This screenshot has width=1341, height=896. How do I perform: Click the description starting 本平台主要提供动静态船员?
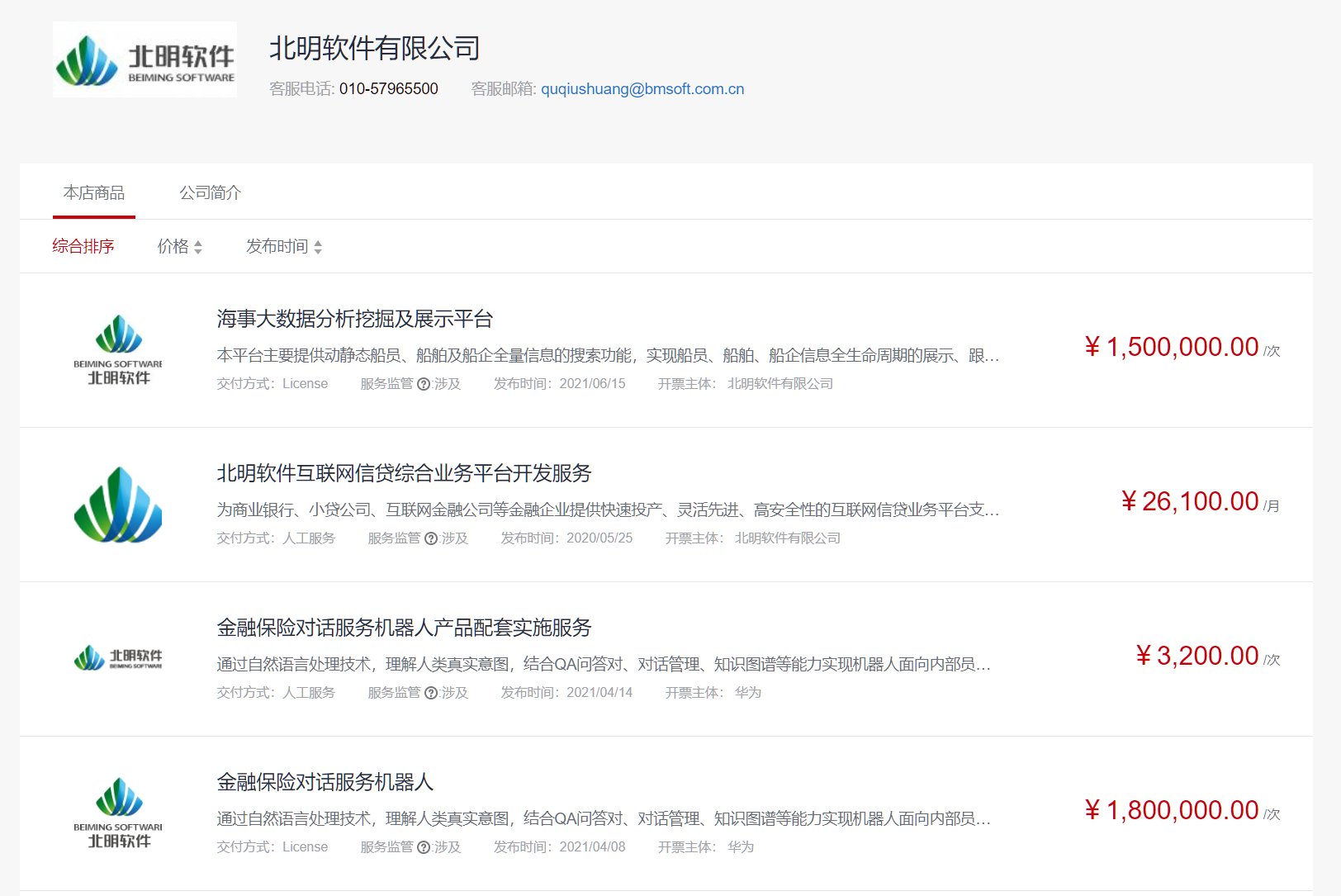coord(609,355)
